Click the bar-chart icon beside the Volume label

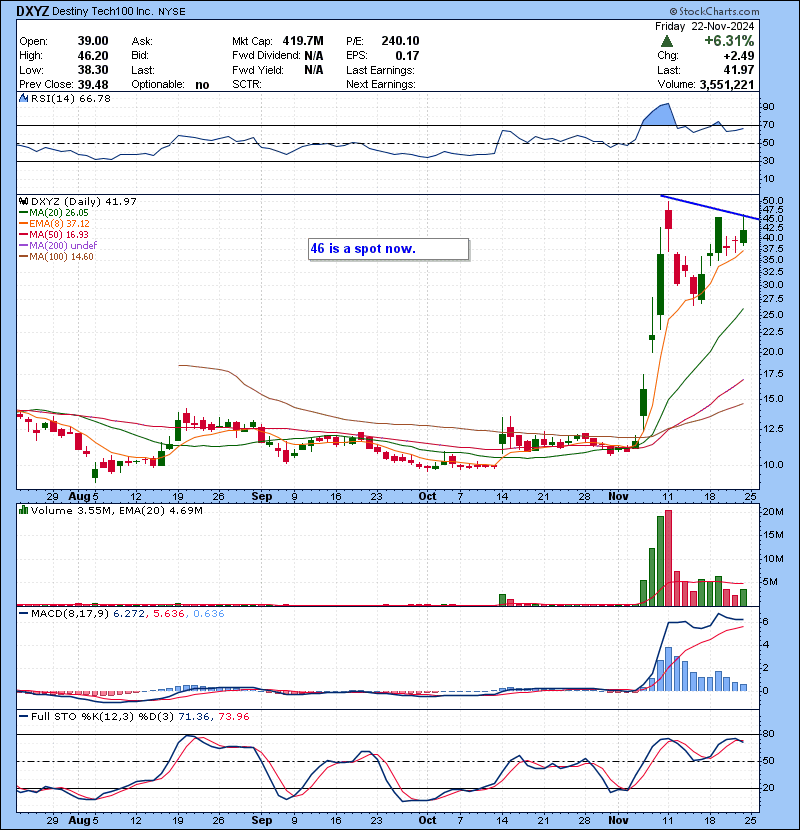tap(23, 510)
